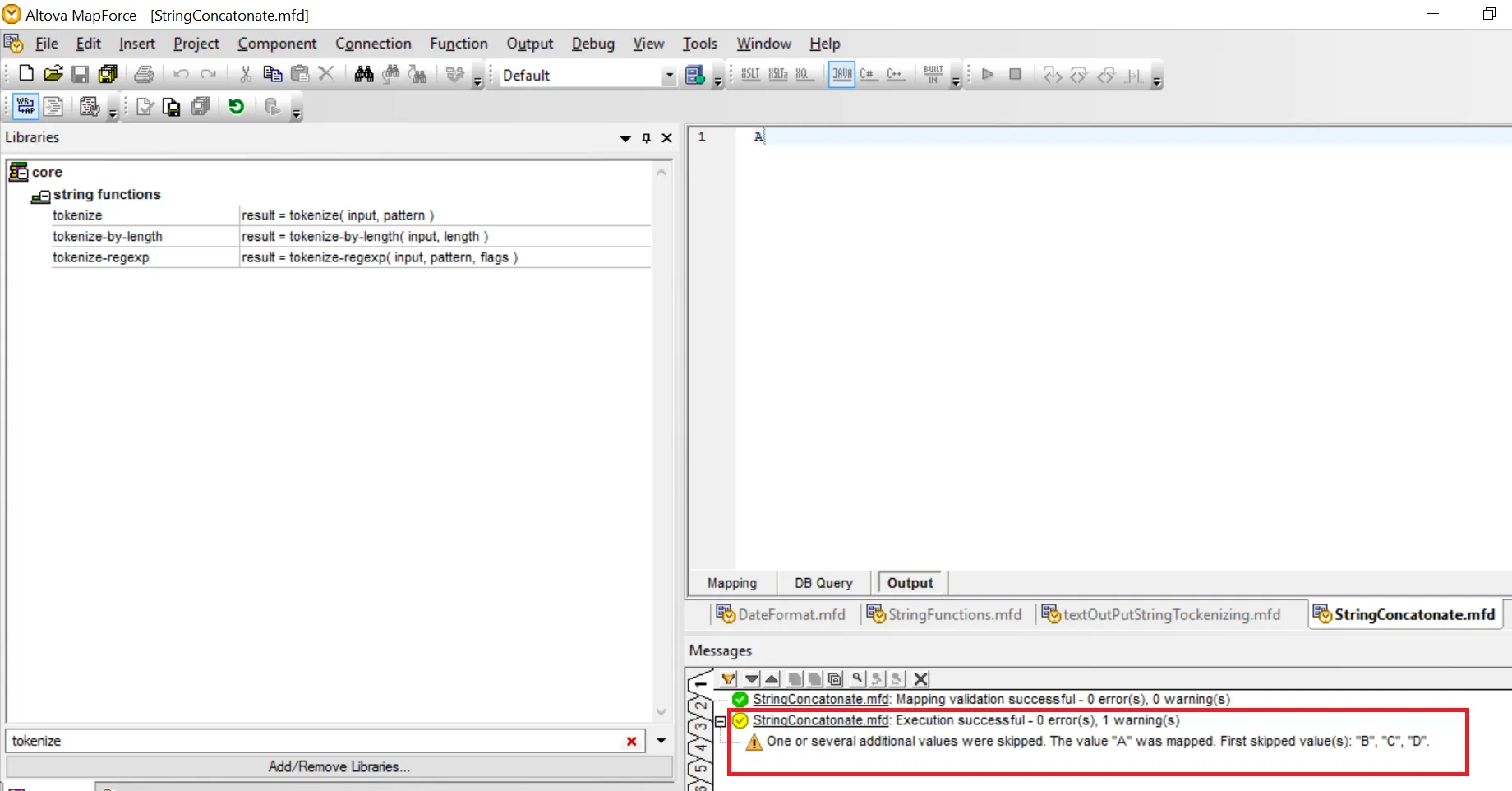The width and height of the screenshot is (1512, 791).
Task: Open the Tools menu
Action: [699, 44]
